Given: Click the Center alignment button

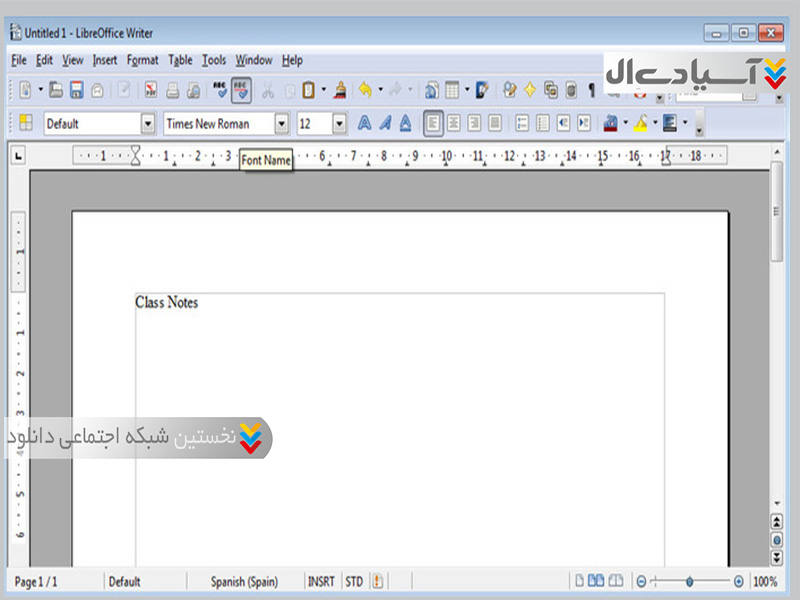Looking at the screenshot, I should tap(453, 123).
